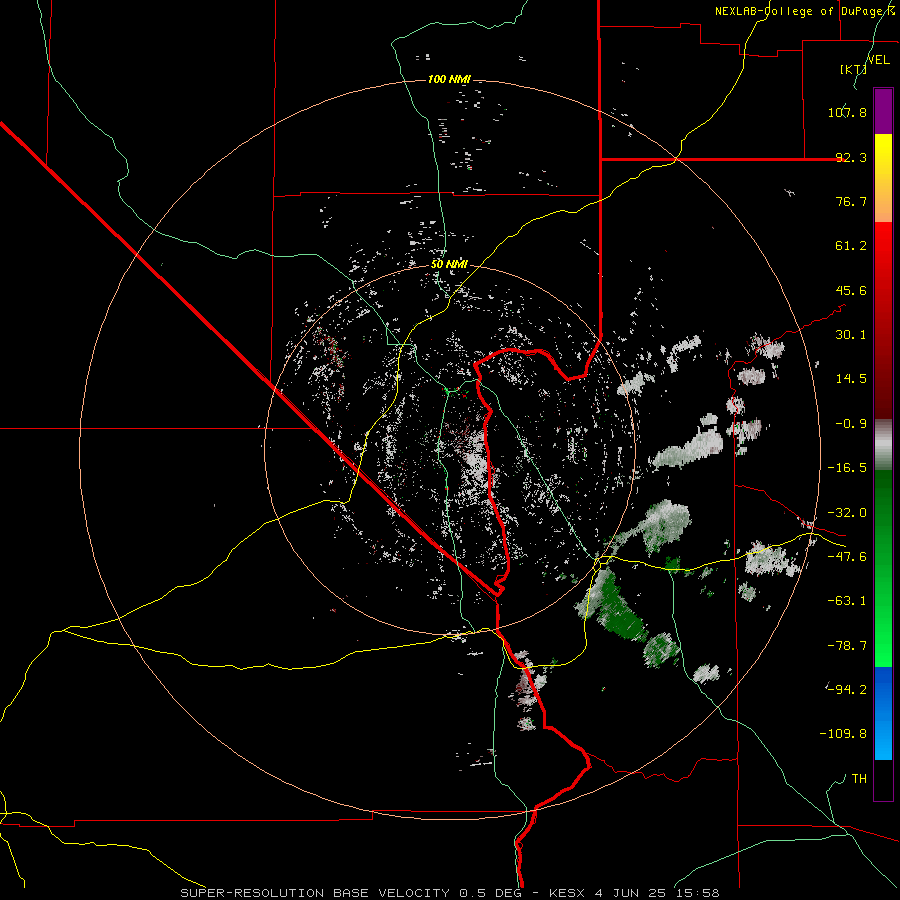The image size is (900, 900).
Task: Click the 14.5 velocity scale value
Action: click(851, 379)
